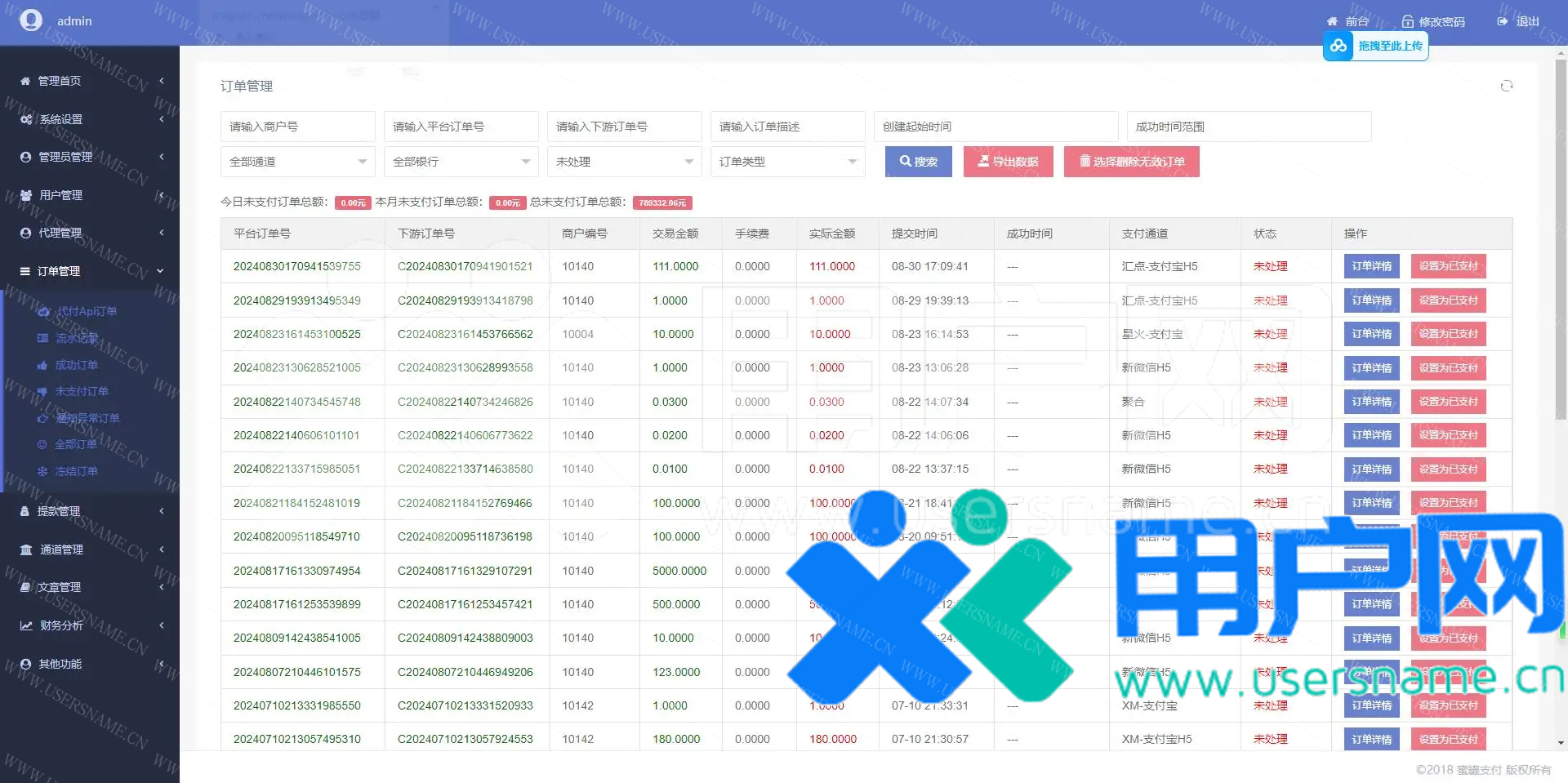This screenshot has height=783, width=1568.
Task: Click the 搜索 search button
Action: click(x=919, y=162)
